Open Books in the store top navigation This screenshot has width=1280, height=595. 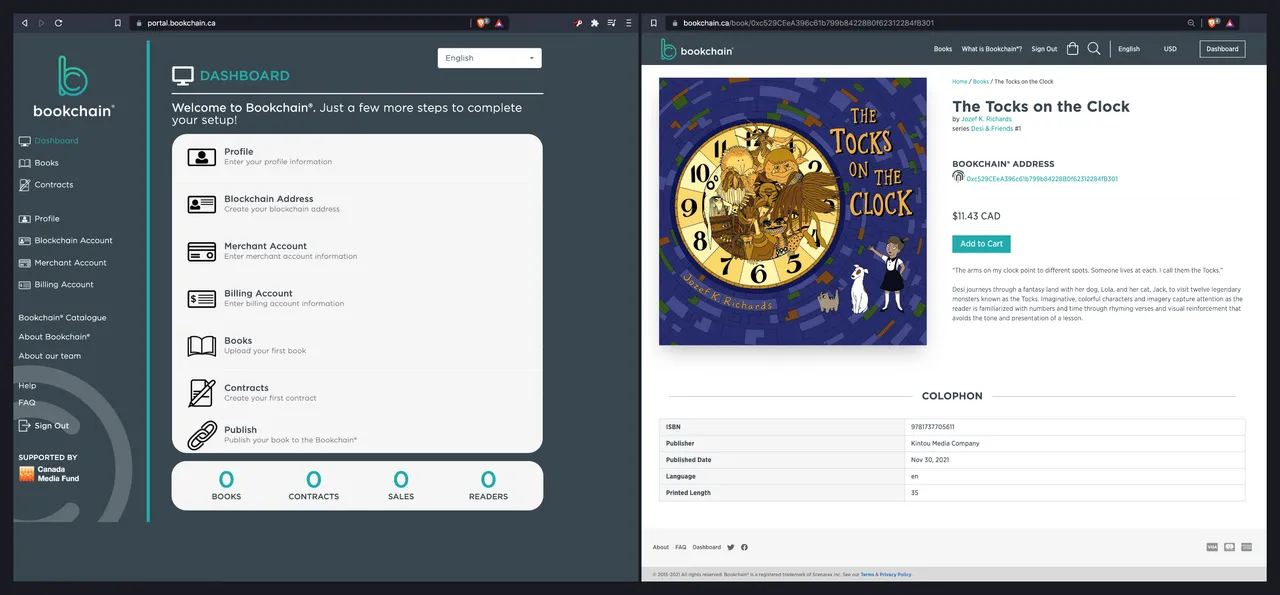[943, 49]
